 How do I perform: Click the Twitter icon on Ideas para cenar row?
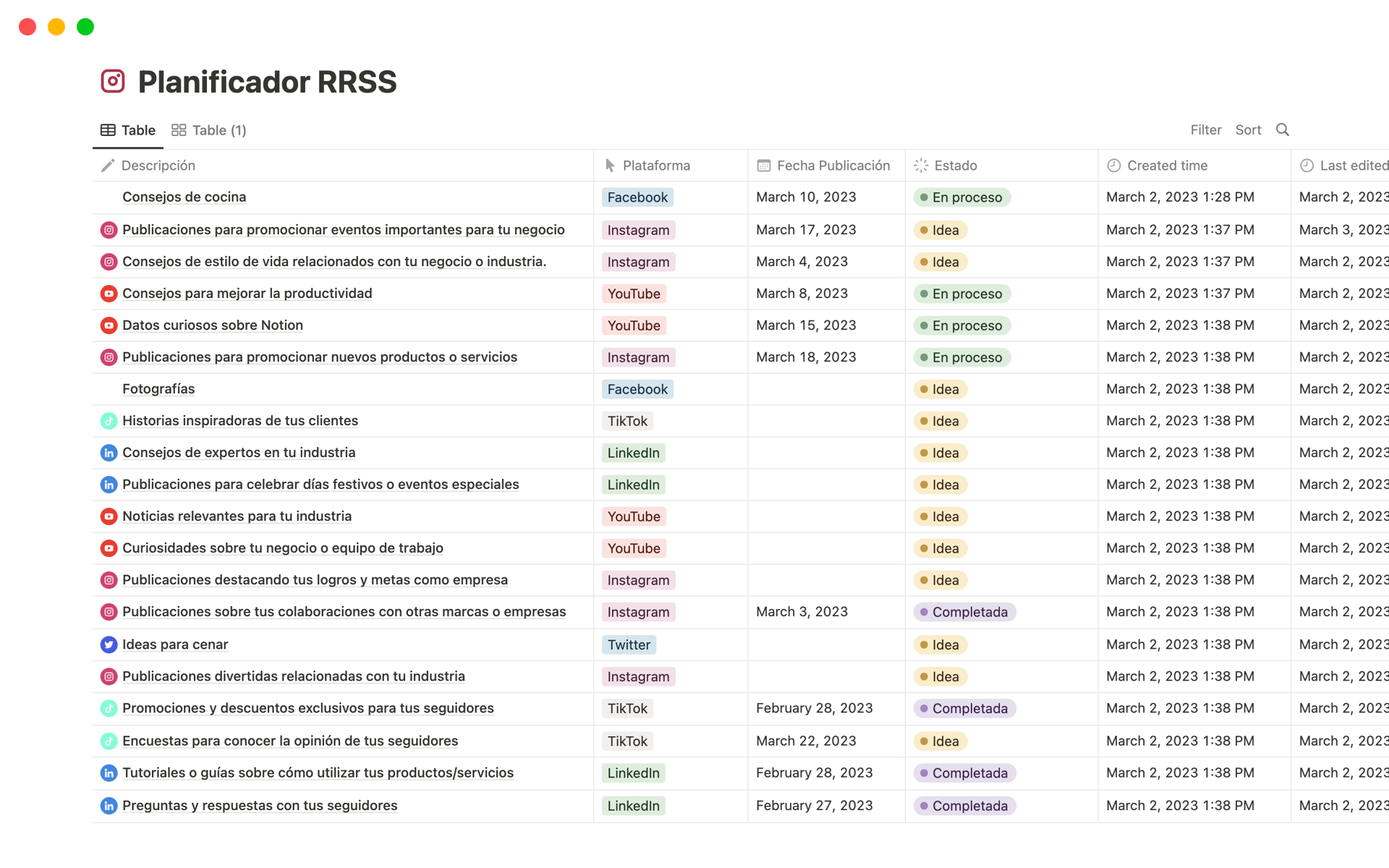pyautogui.click(x=107, y=644)
